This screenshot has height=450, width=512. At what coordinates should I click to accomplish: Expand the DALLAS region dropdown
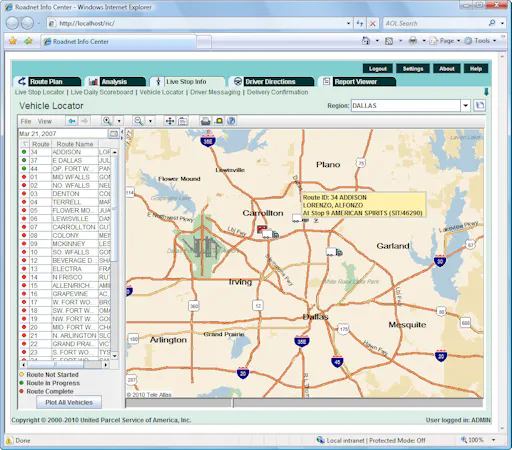(465, 106)
